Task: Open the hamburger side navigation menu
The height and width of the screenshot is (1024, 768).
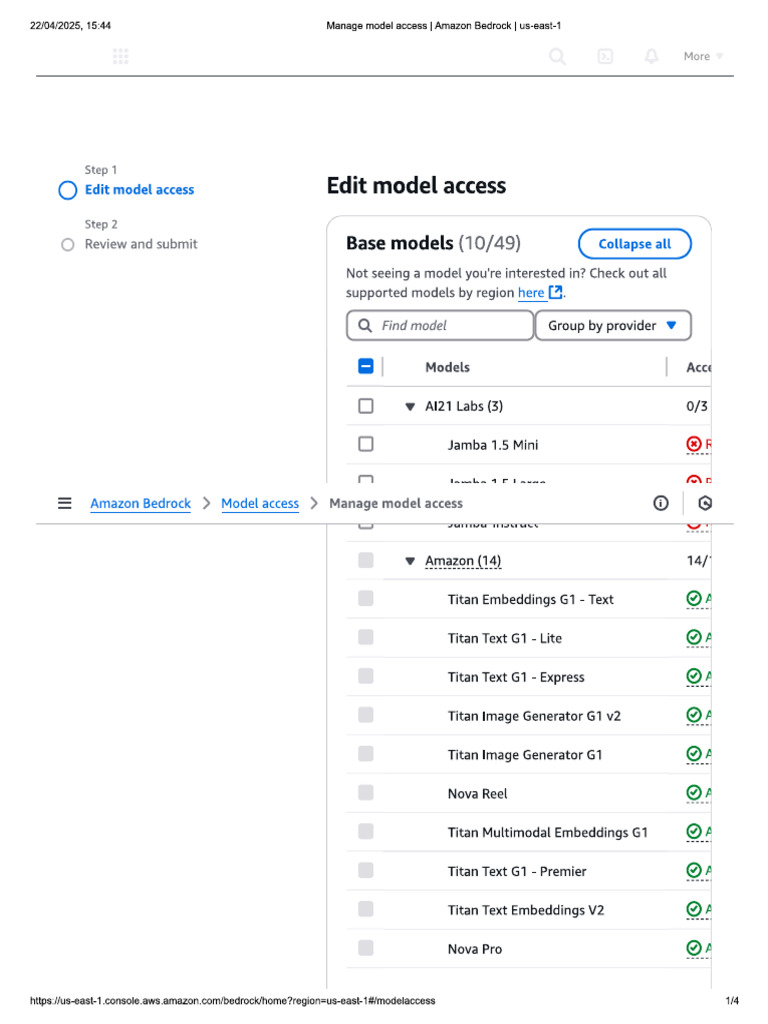Action: 65,503
